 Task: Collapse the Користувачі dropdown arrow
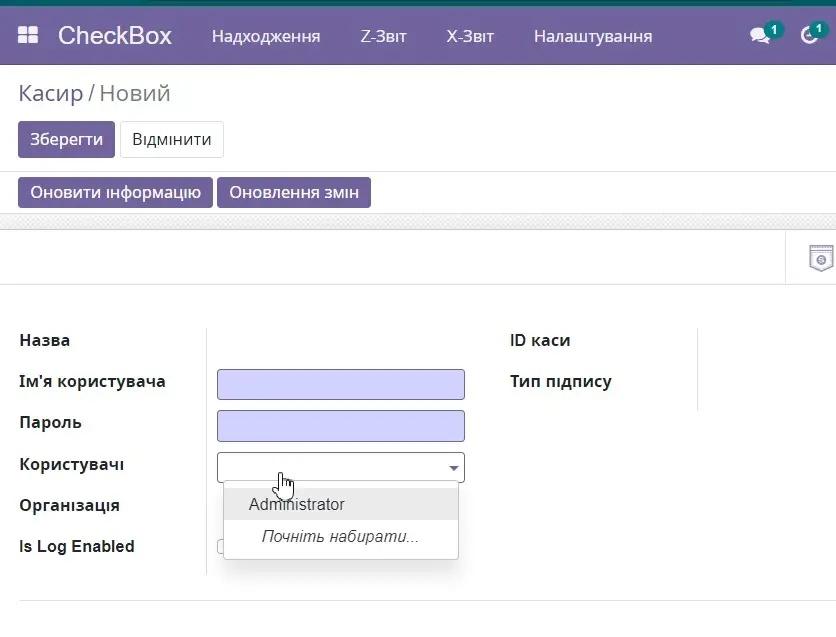tap(454, 468)
